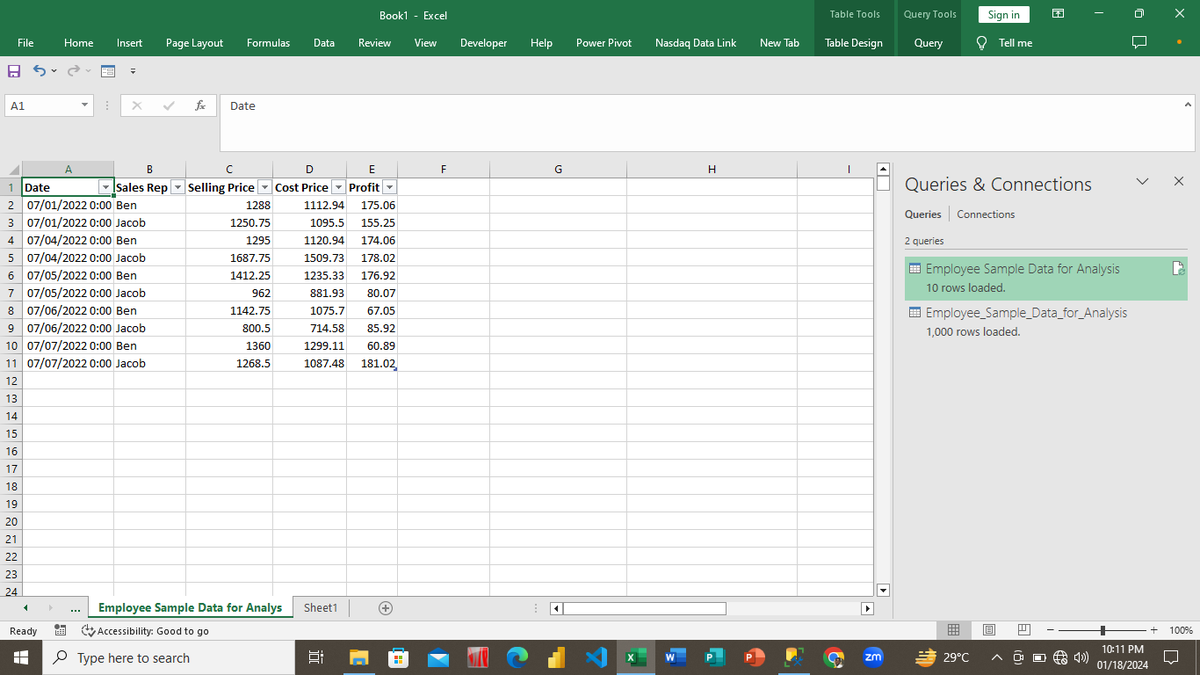Select column D header
The width and height of the screenshot is (1200, 675).
309,169
